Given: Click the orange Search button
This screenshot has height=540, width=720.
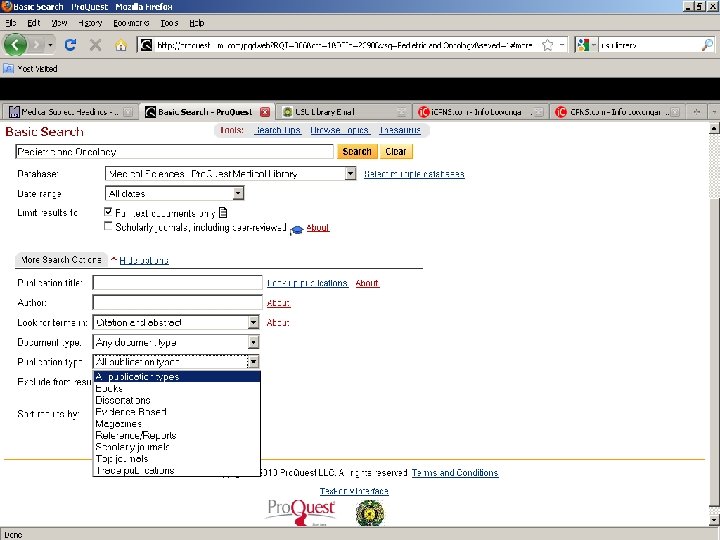Looking at the screenshot, I should click(357, 151).
